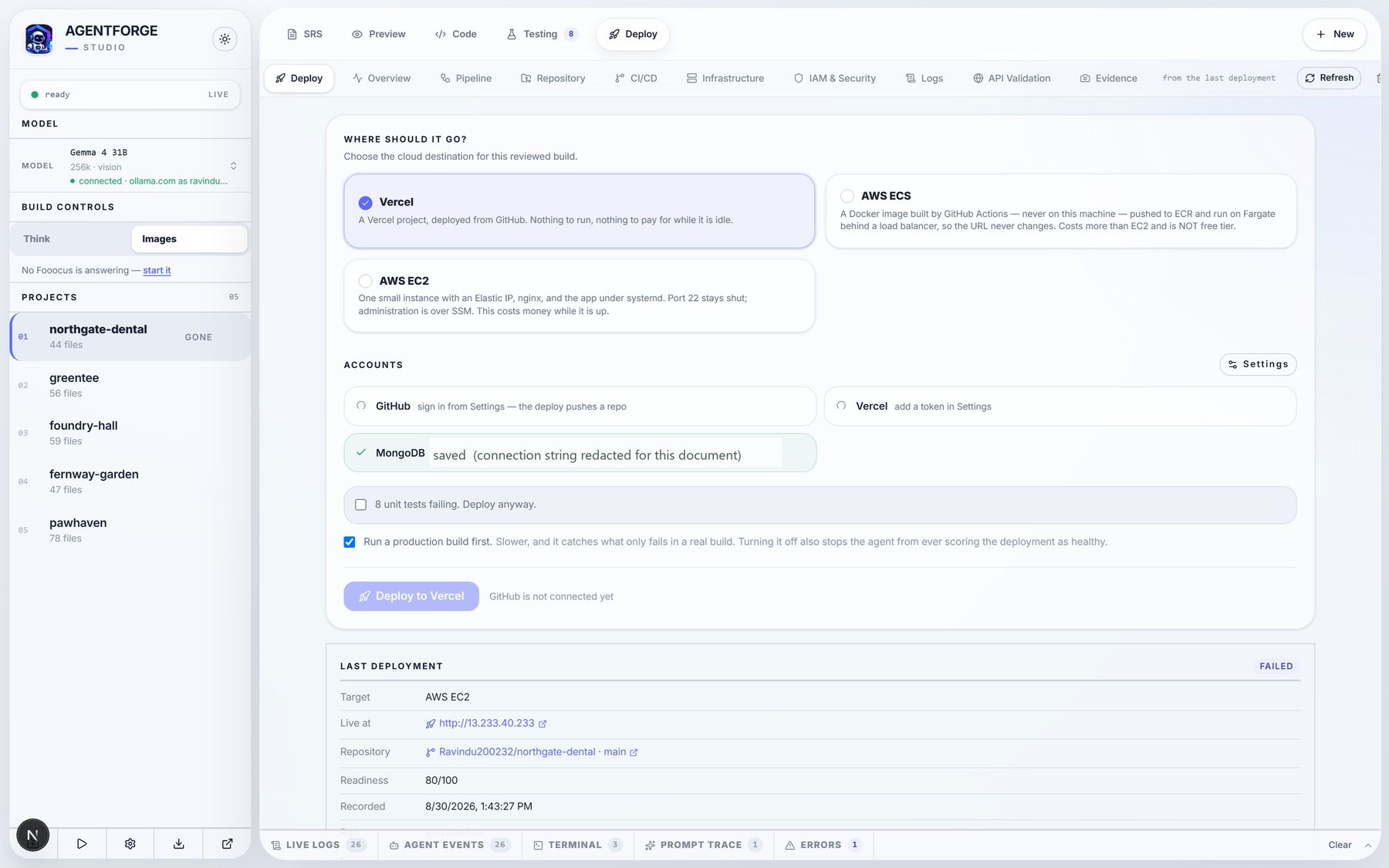Open the Code tab

pyautogui.click(x=456, y=34)
